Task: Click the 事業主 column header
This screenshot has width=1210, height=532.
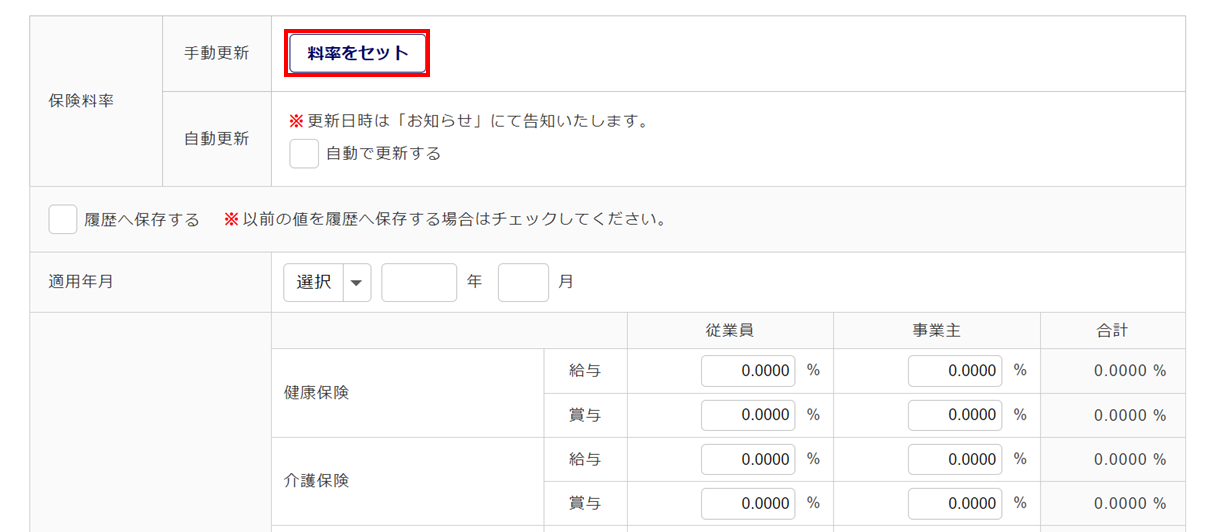Action: pyautogui.click(x=937, y=330)
